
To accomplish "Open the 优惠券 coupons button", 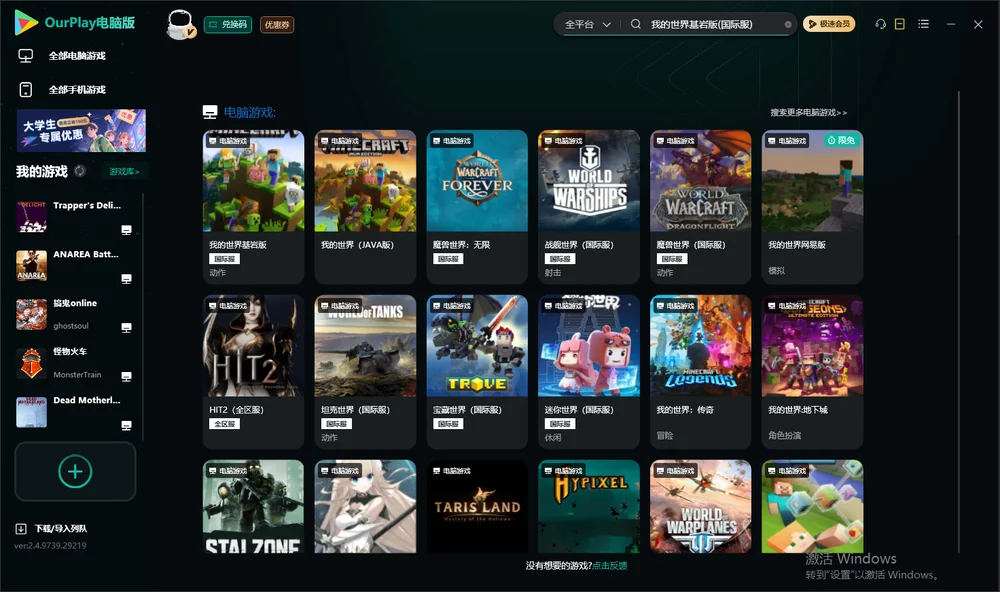I will coord(277,24).
